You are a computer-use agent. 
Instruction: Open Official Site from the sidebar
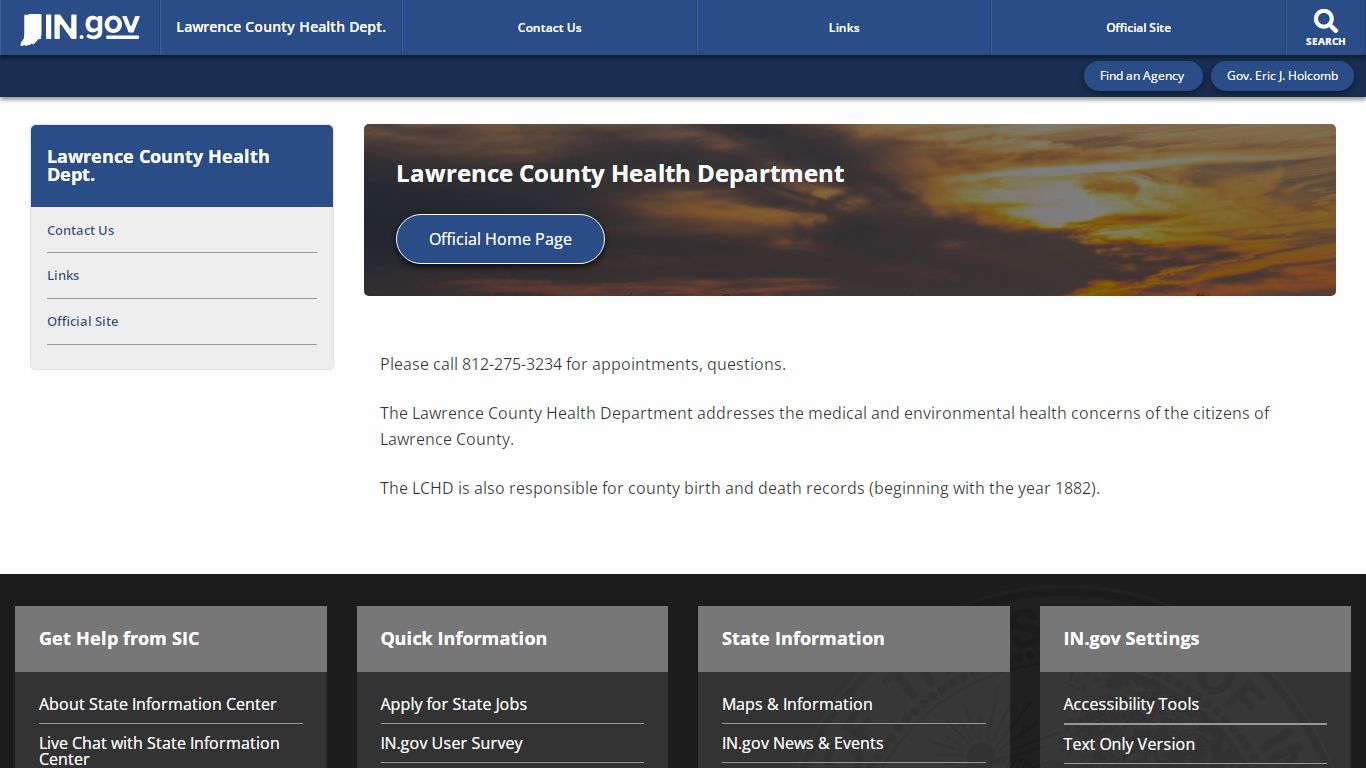click(82, 321)
